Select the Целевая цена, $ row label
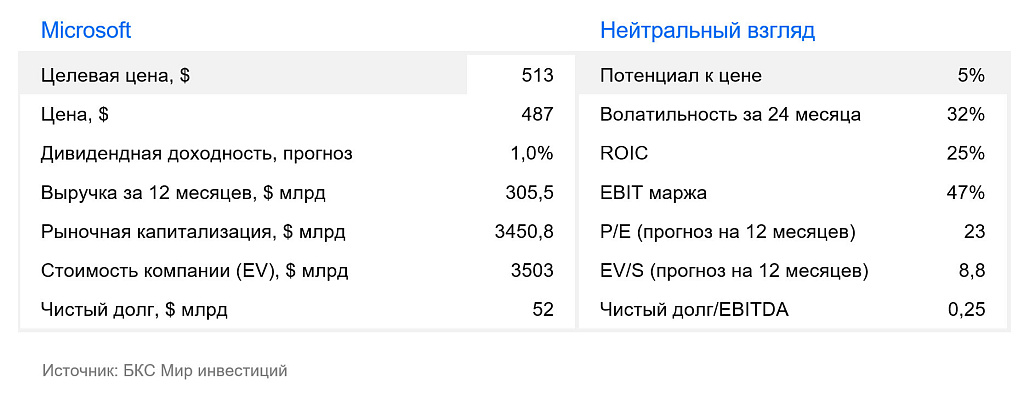 coord(116,76)
